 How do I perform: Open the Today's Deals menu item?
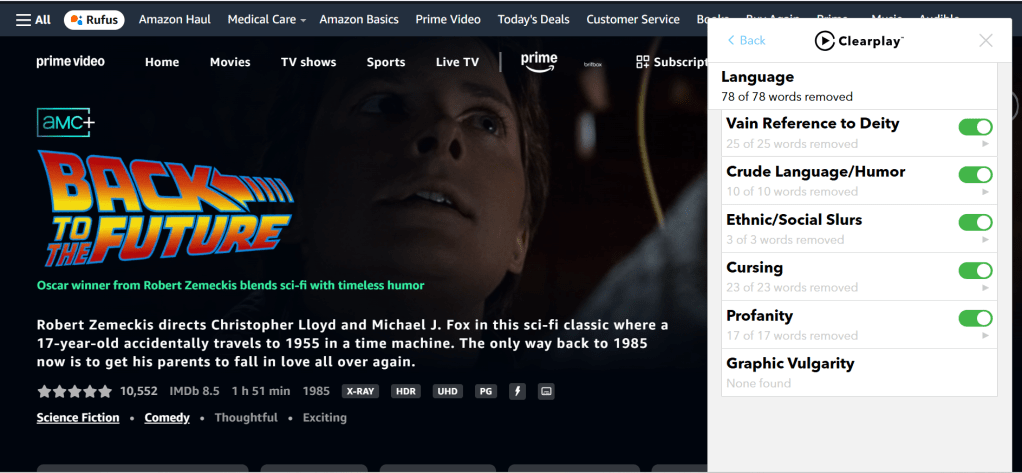click(533, 20)
